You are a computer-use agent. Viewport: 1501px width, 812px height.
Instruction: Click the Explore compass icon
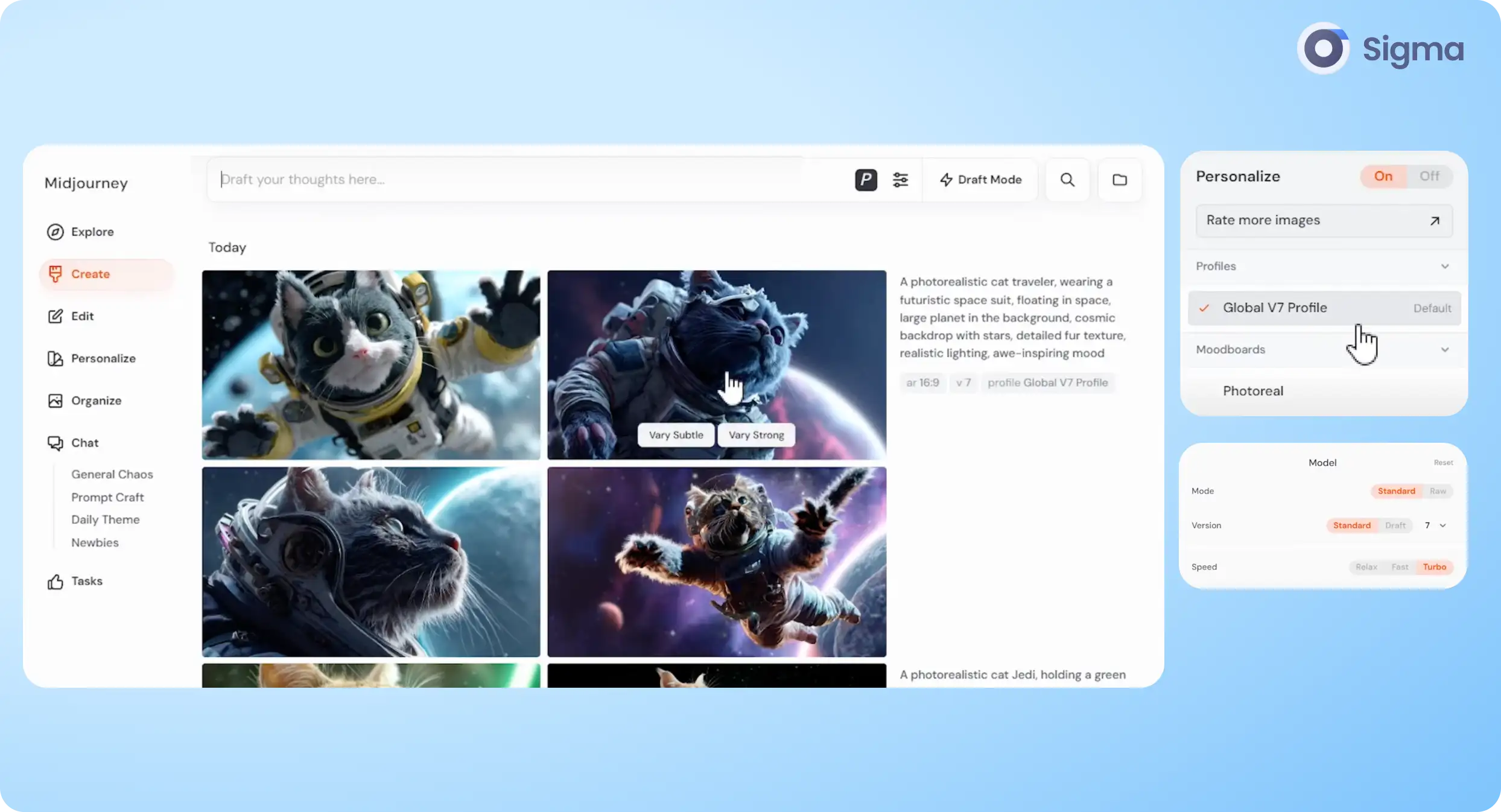(55, 232)
